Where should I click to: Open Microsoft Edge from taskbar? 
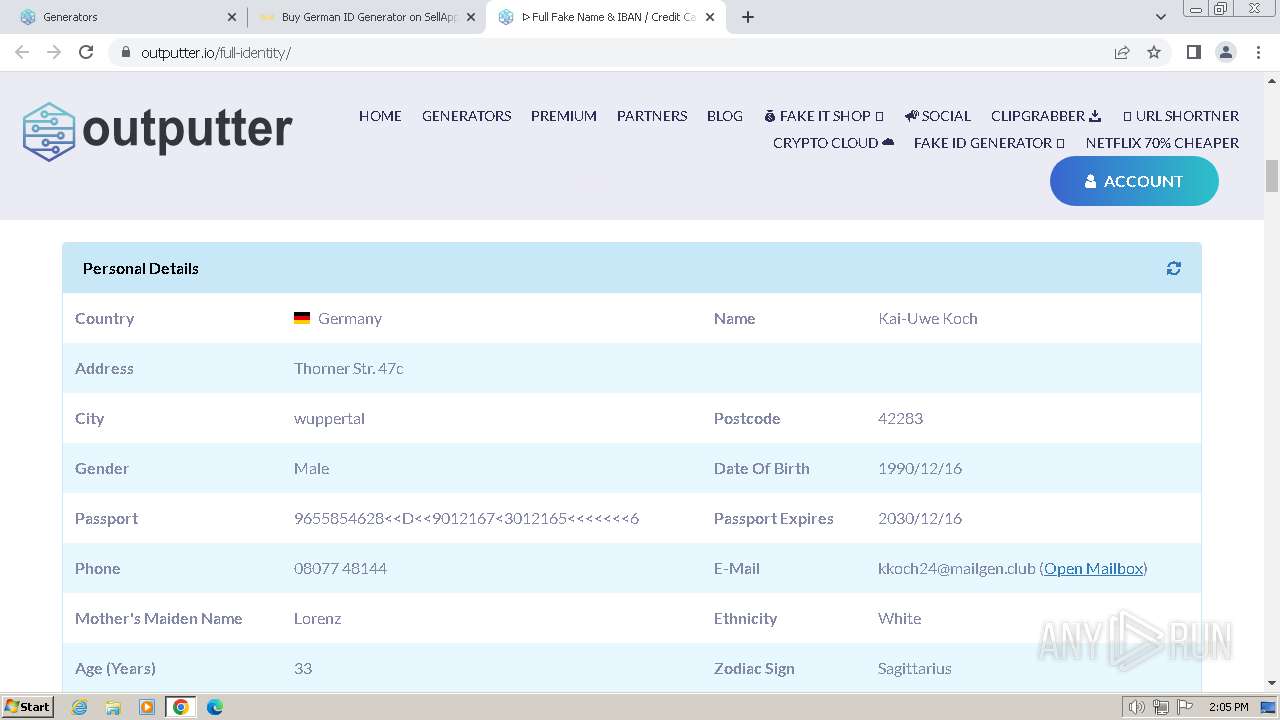[215, 707]
